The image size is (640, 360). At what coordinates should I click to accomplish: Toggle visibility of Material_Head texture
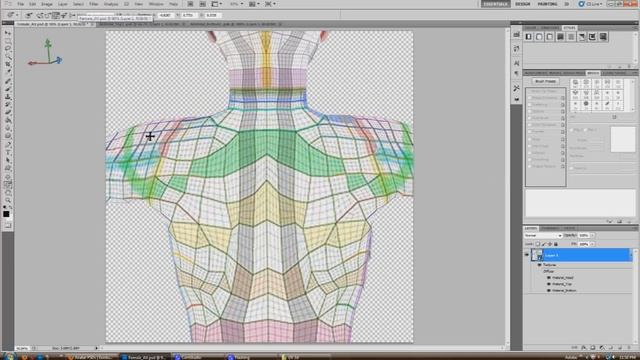pyautogui.click(x=549, y=278)
